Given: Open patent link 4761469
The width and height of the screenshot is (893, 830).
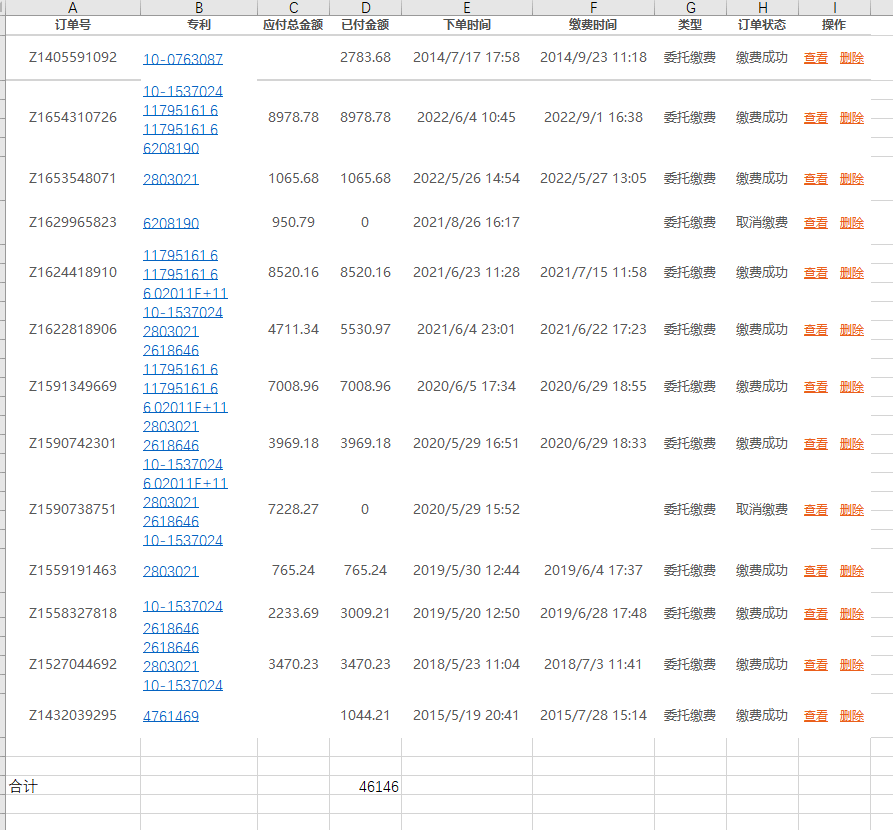Looking at the screenshot, I should coord(171,716).
